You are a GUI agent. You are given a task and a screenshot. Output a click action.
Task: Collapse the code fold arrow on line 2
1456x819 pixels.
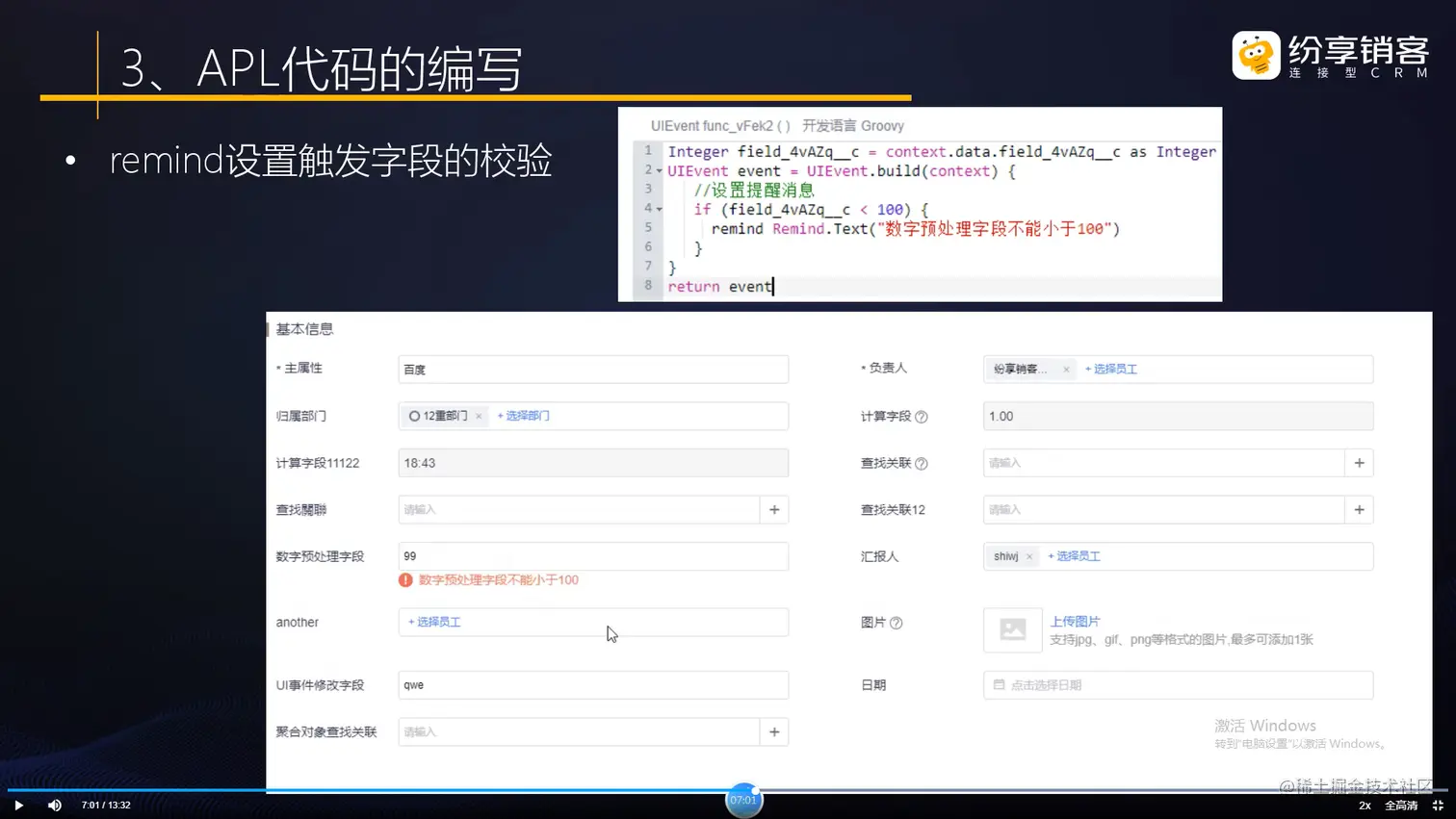(660, 171)
